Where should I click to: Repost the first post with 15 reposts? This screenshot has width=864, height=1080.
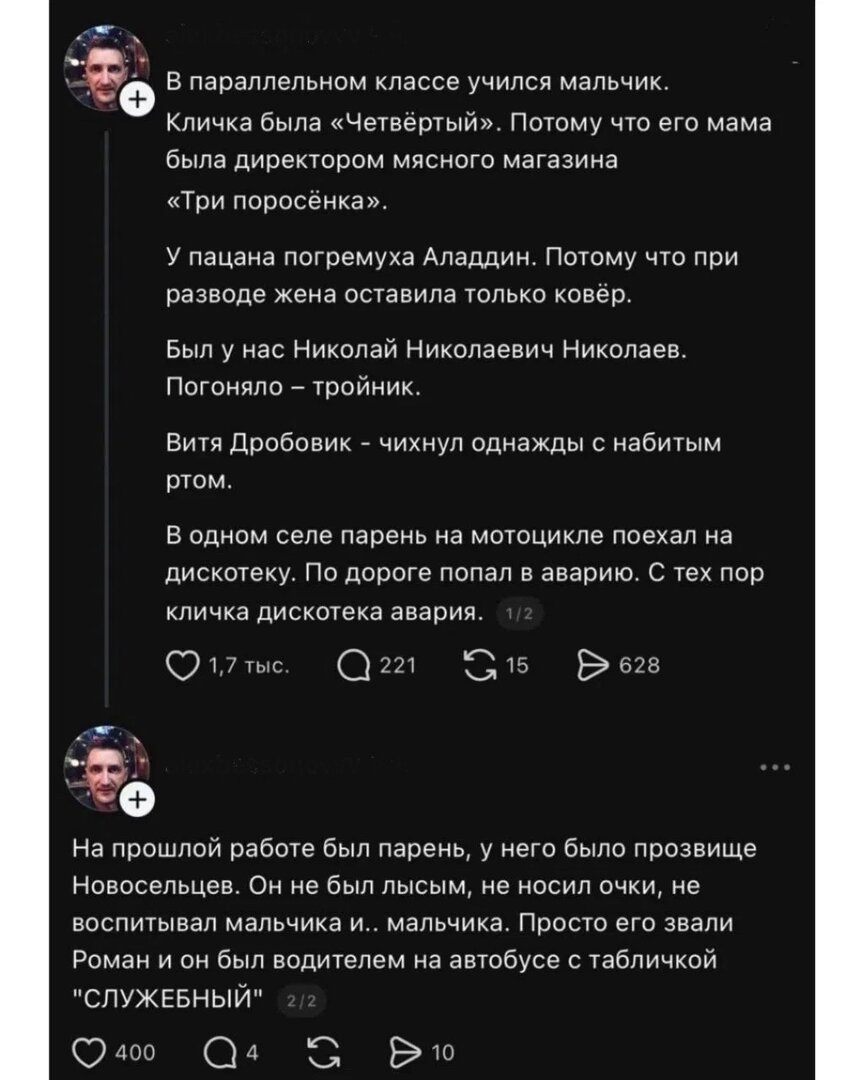(480, 665)
